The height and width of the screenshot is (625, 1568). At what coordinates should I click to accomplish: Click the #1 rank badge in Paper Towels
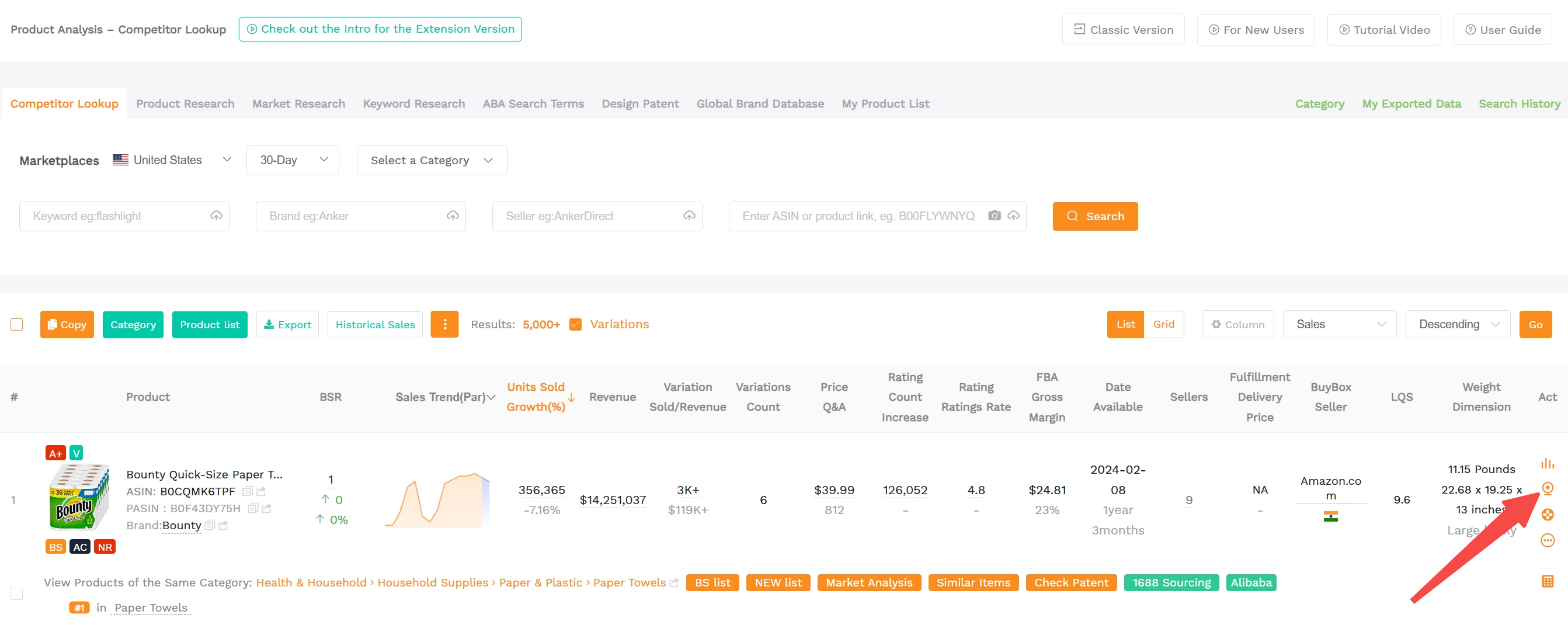[x=79, y=607]
